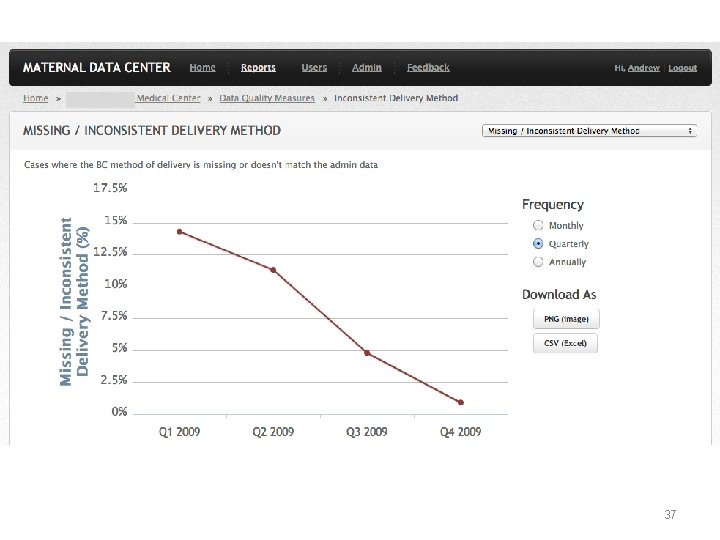Select the Monthly frequency radio button
Image resolution: width=720 pixels, height=540 pixels.
(x=538, y=225)
